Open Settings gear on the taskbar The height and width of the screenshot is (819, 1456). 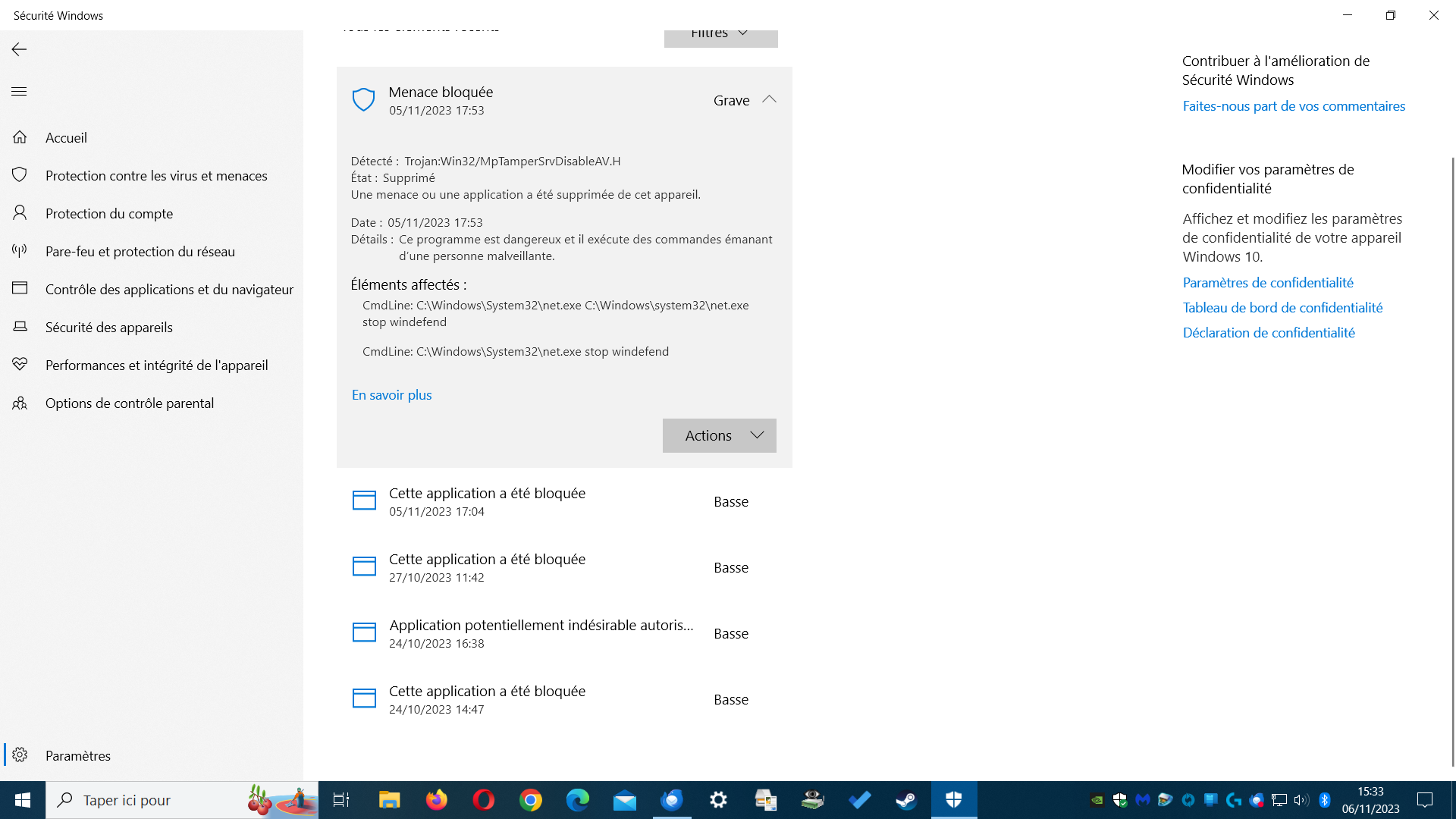pyautogui.click(x=719, y=800)
